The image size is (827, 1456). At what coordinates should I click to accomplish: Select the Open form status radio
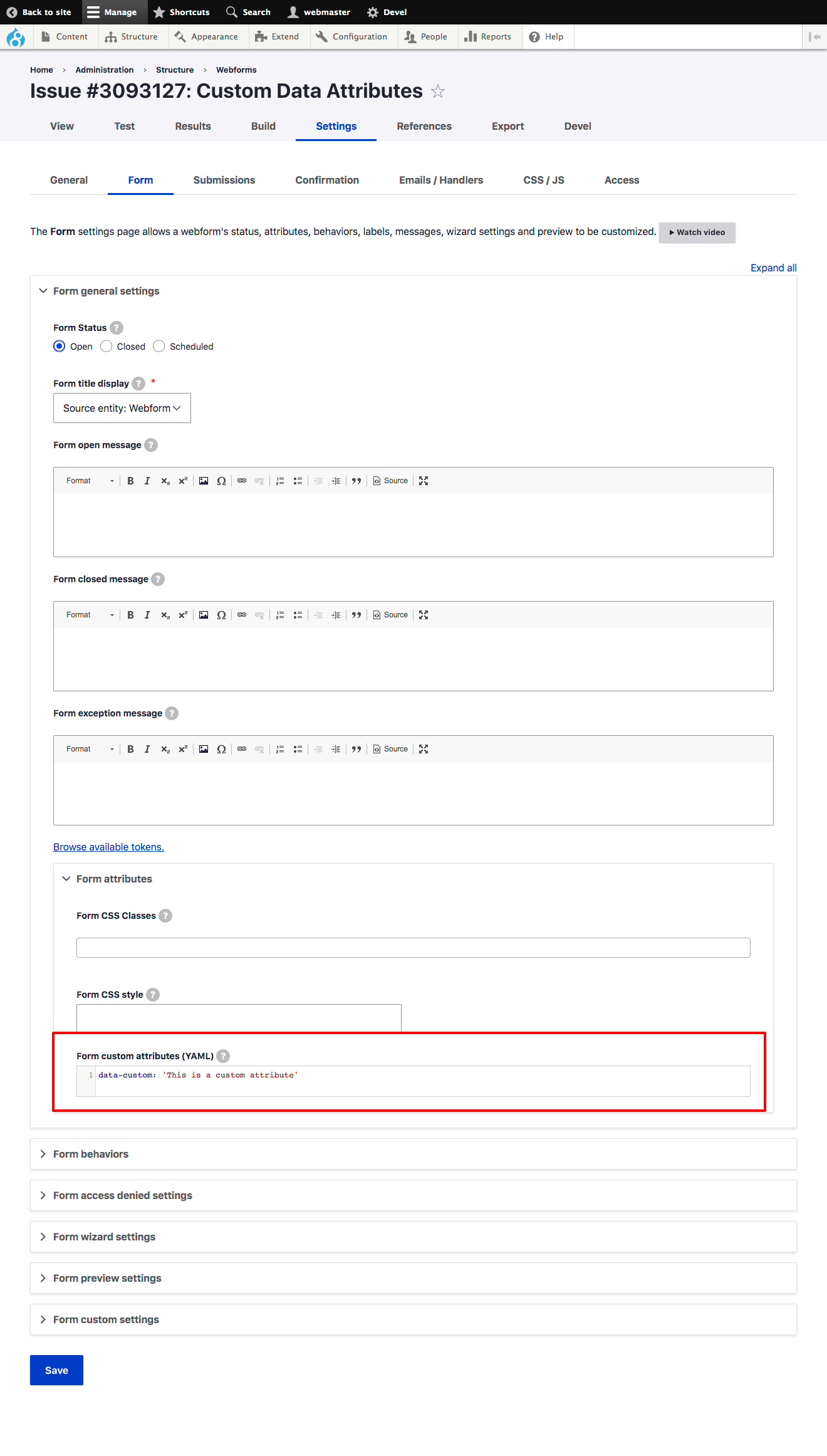pos(59,346)
